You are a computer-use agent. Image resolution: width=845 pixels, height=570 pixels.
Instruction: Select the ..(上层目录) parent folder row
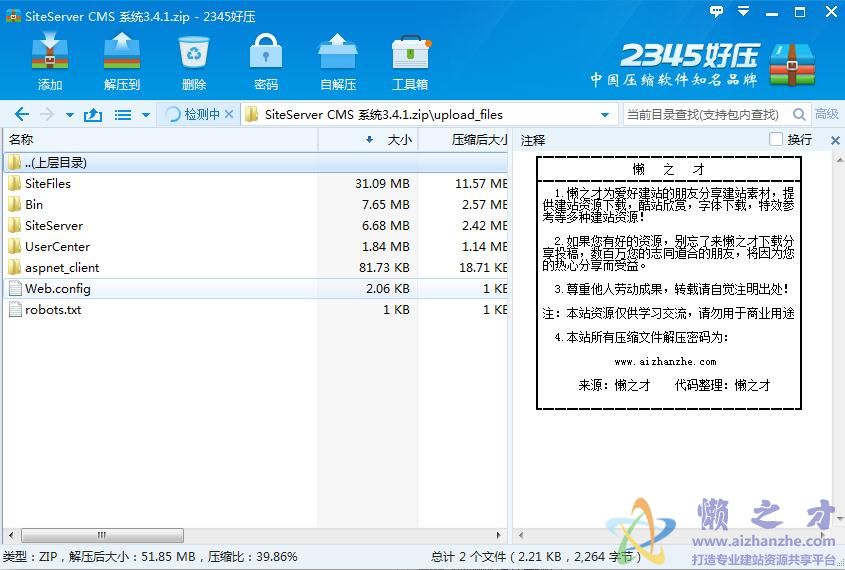255,163
